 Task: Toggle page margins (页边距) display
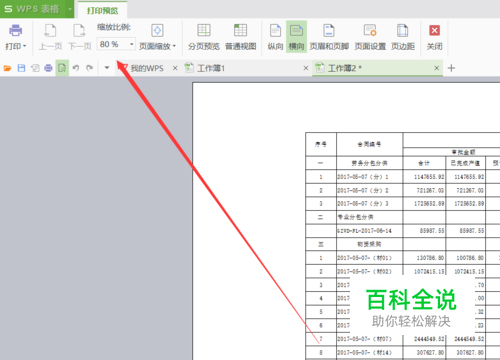403,37
